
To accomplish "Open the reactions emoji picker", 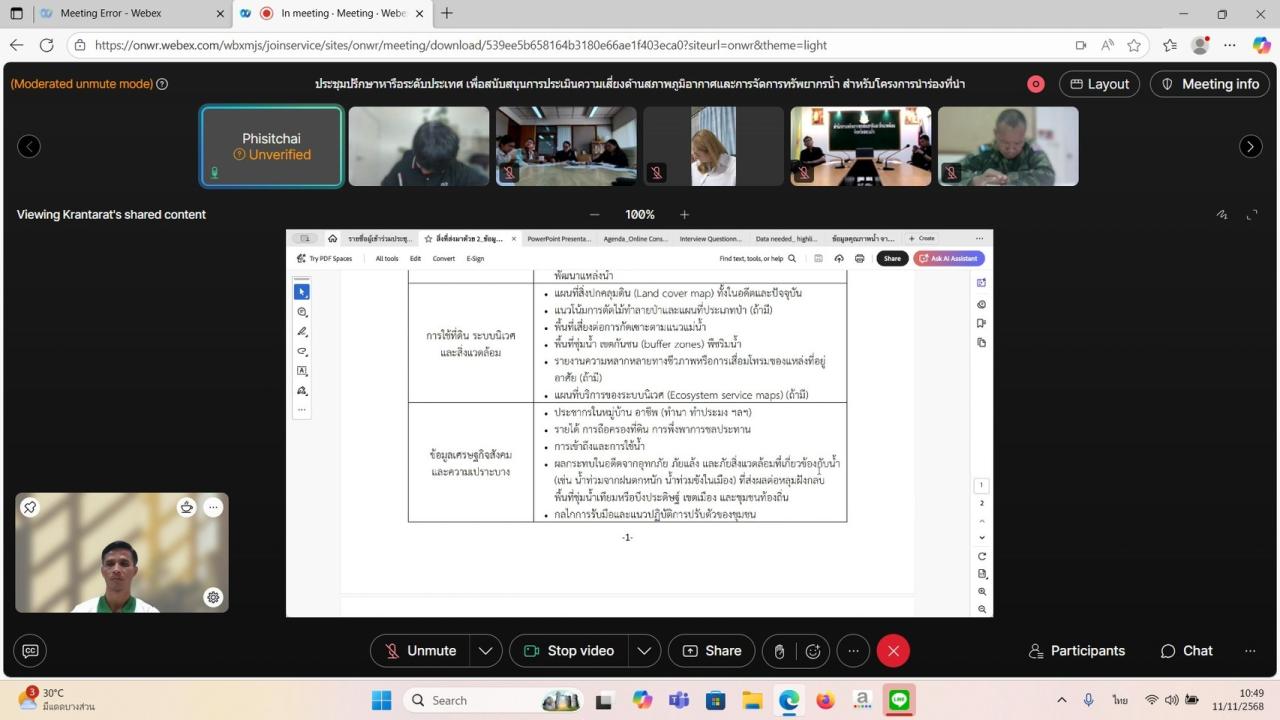I will click(813, 651).
